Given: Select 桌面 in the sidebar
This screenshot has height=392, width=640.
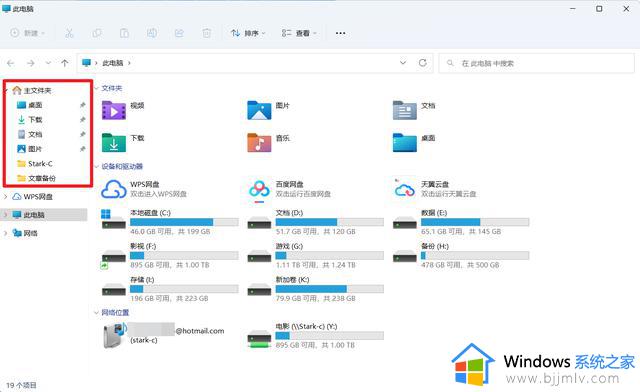Looking at the screenshot, I should [35, 105].
